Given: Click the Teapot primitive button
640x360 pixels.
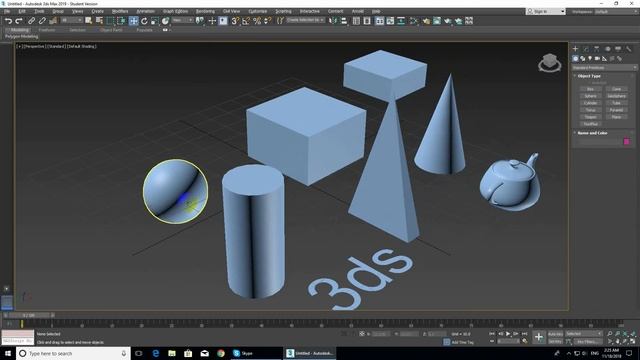Looking at the screenshot, I should (x=590, y=117).
